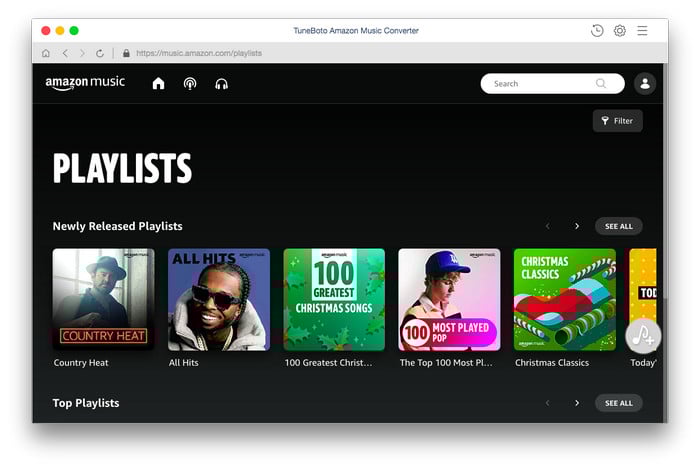Open the TuneBoto hamburger menu

pos(642,31)
